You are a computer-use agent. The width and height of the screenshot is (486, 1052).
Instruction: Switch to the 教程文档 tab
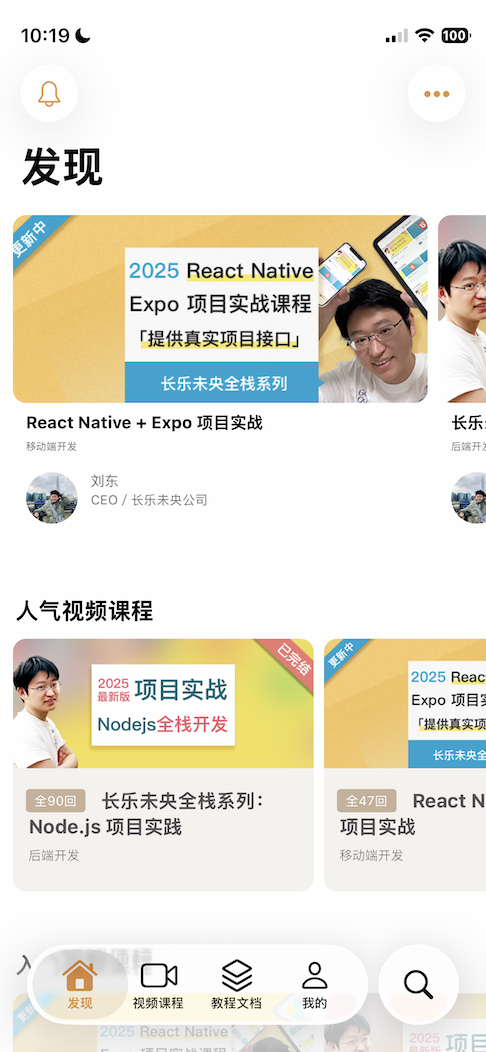[x=236, y=984]
